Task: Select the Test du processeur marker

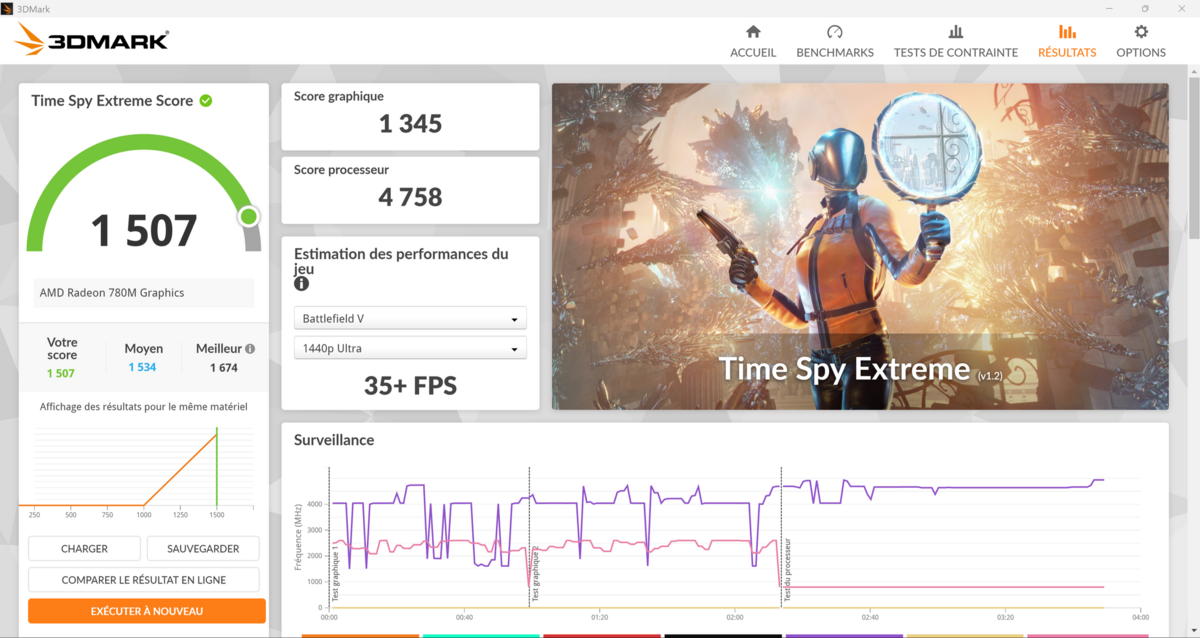Action: point(788,572)
